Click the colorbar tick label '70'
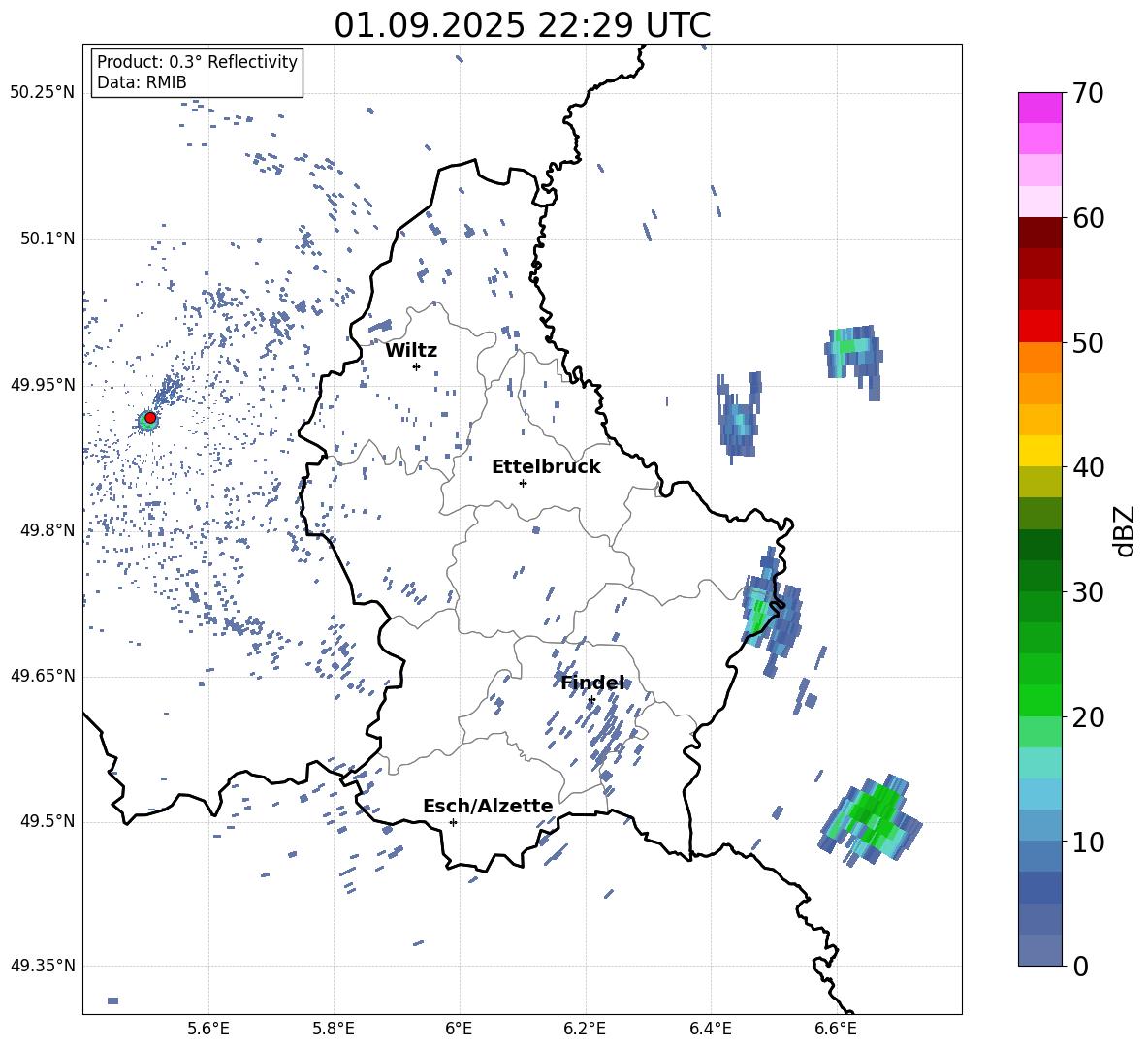 click(x=1089, y=93)
